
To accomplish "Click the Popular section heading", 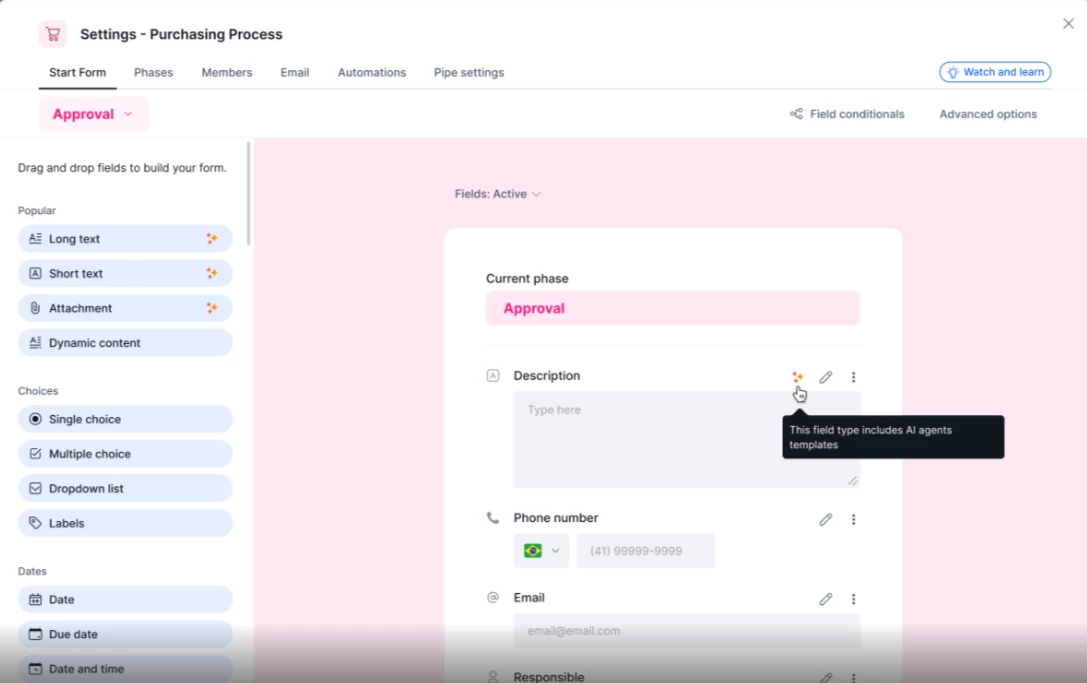I will coord(37,210).
